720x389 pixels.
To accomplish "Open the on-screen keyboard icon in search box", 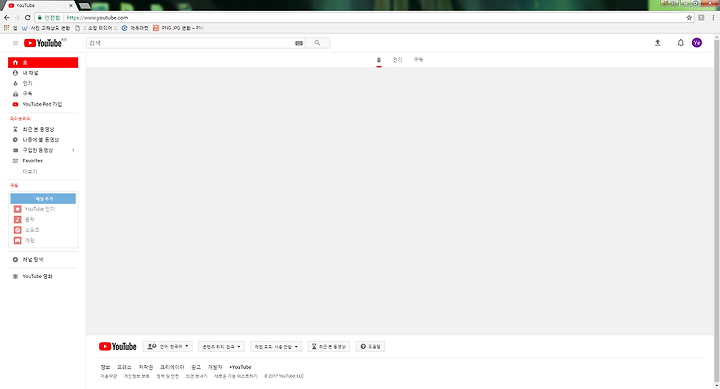I will tap(299, 43).
